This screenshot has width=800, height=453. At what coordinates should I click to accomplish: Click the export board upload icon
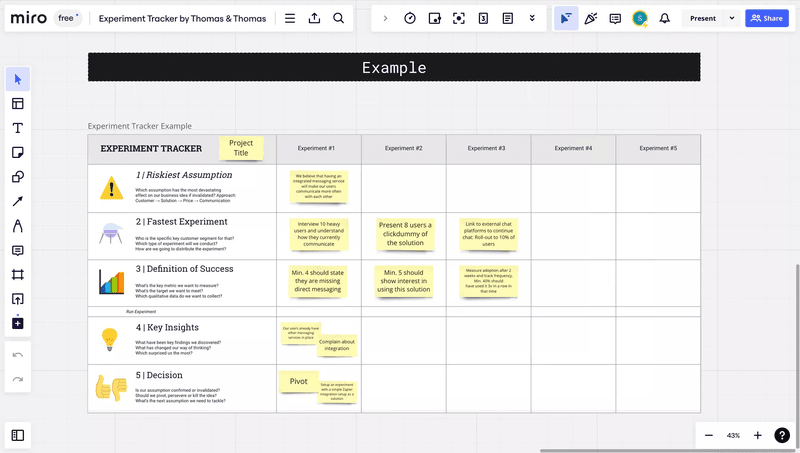314,18
